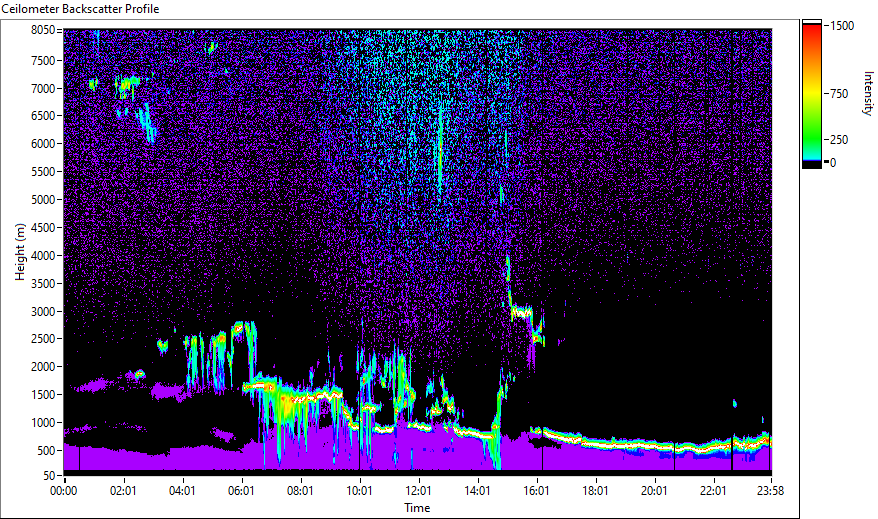This screenshot has width=878, height=519.
Task: Click the 23:58 time axis label
Action: pos(771,491)
